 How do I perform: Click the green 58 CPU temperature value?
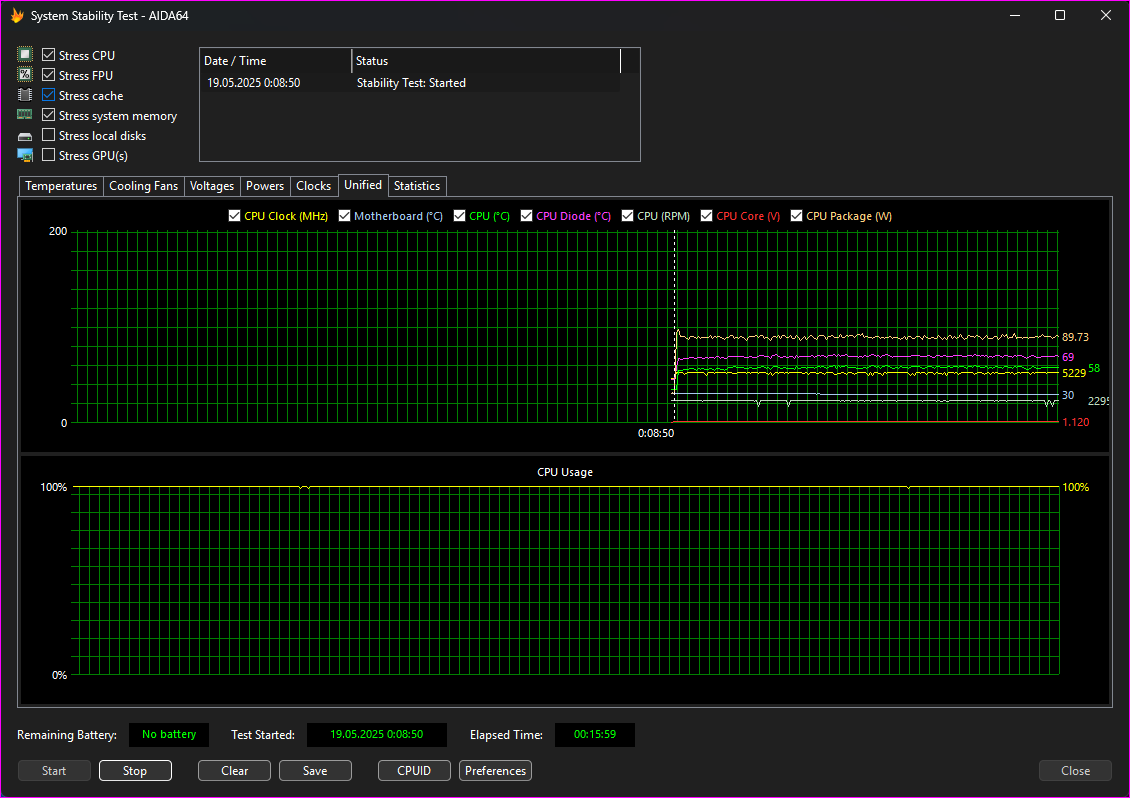tap(1094, 368)
